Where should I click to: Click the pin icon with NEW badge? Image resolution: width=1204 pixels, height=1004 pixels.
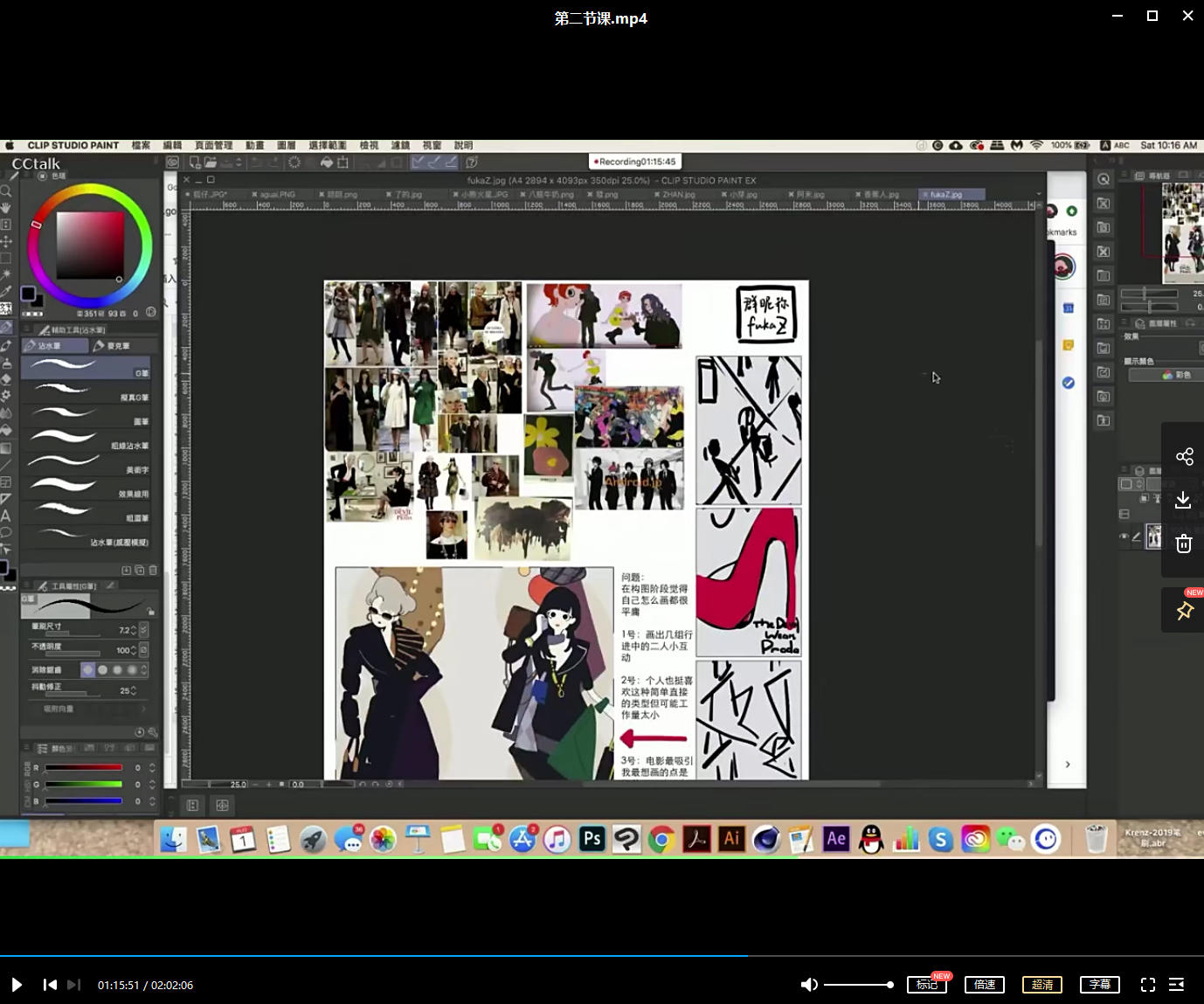tap(1184, 611)
